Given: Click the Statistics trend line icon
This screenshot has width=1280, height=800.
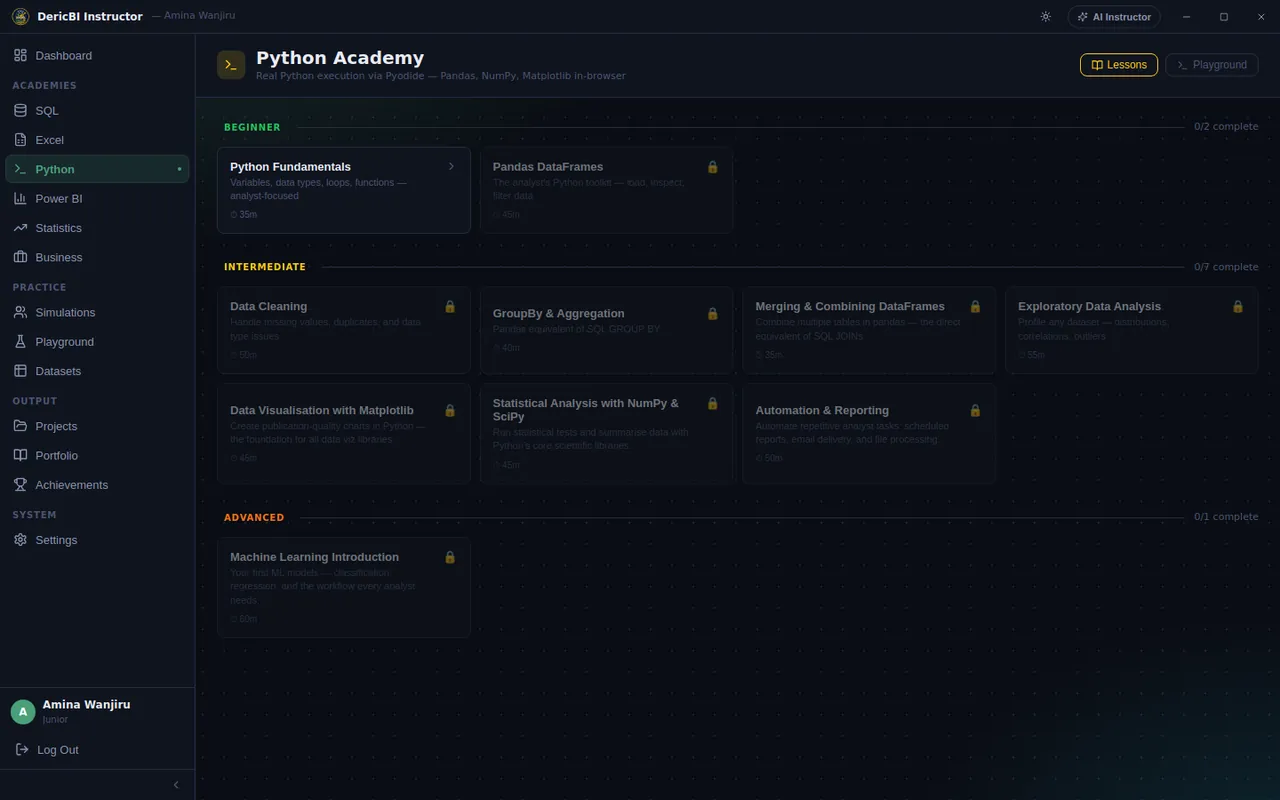Looking at the screenshot, I should (20, 228).
